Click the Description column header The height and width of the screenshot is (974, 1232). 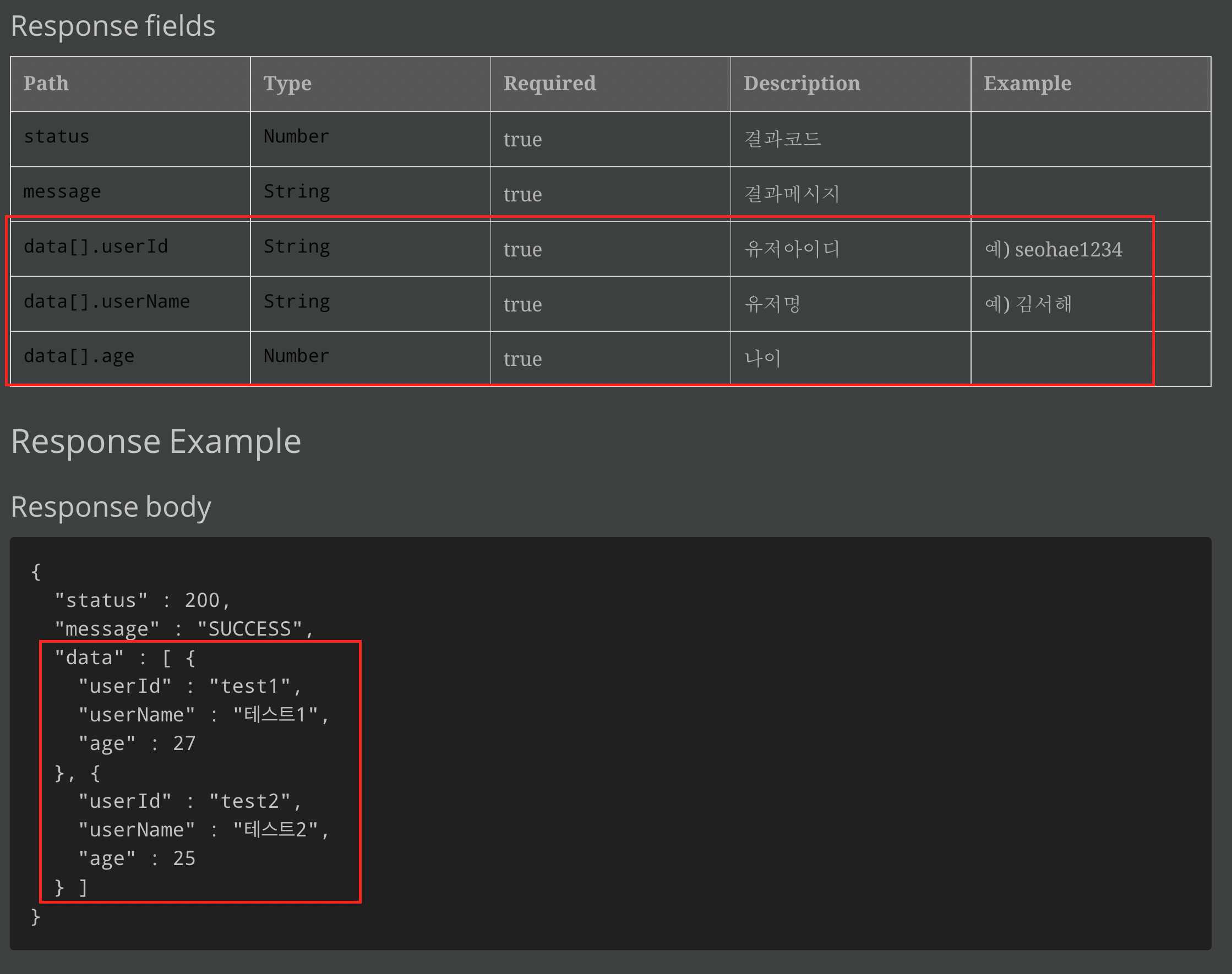pyautogui.click(x=802, y=83)
